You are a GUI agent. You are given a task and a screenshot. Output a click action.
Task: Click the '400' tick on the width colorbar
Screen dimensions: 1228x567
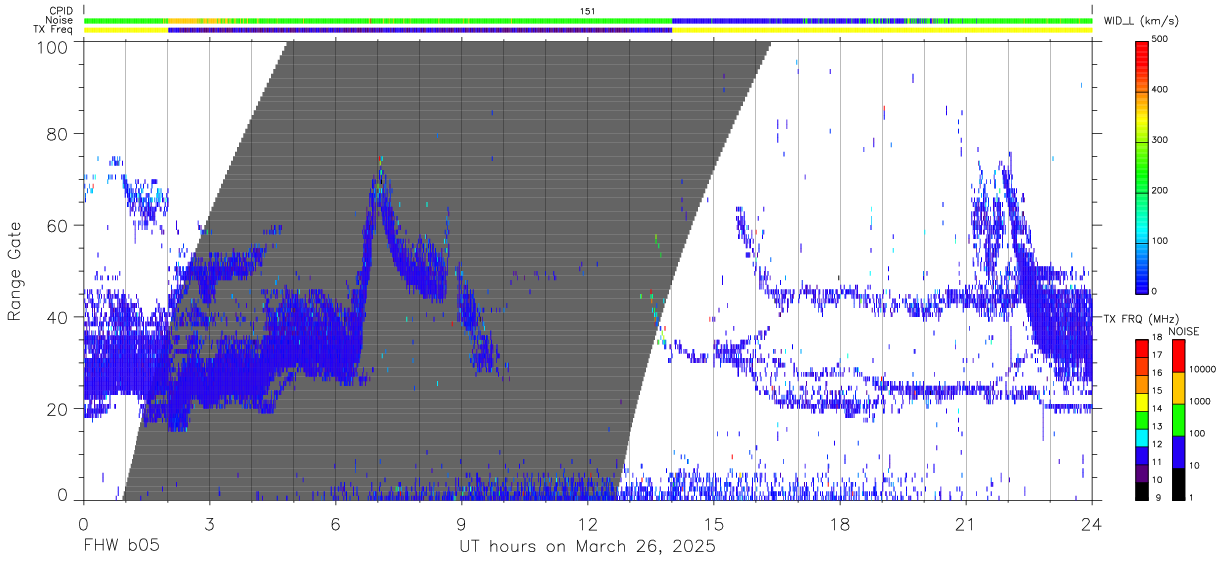tap(1161, 90)
